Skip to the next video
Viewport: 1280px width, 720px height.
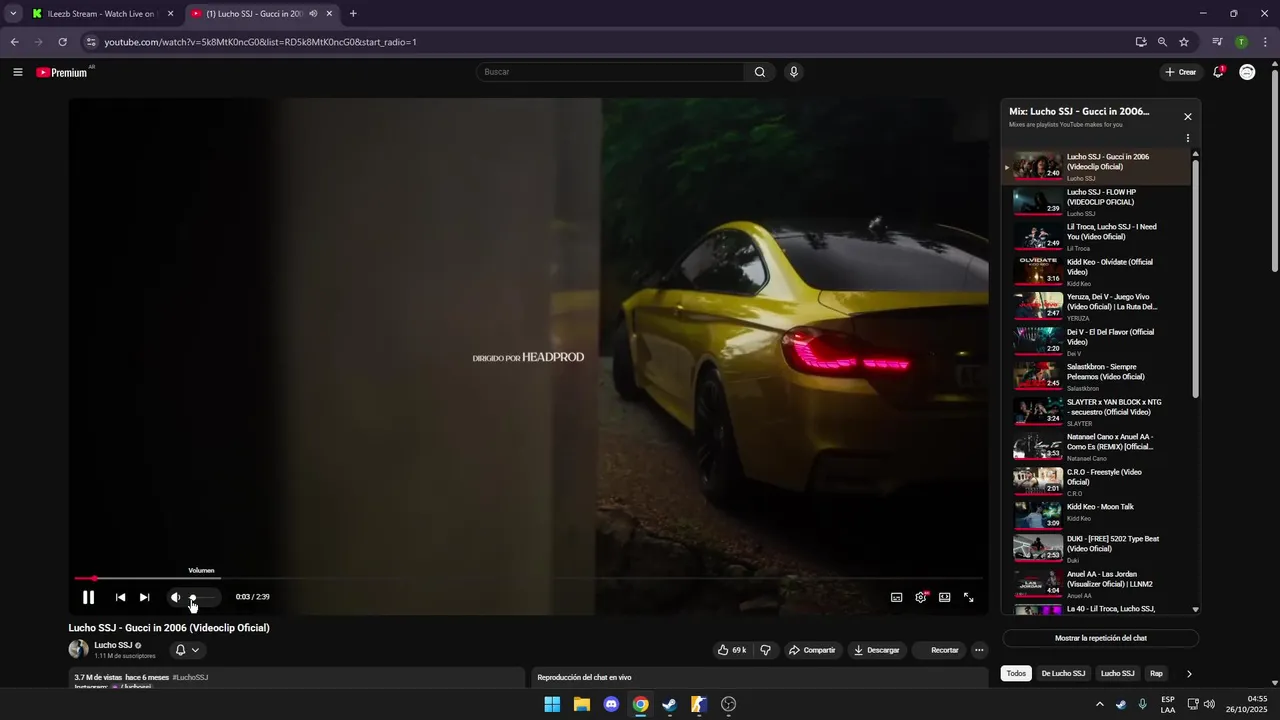pos(144,597)
